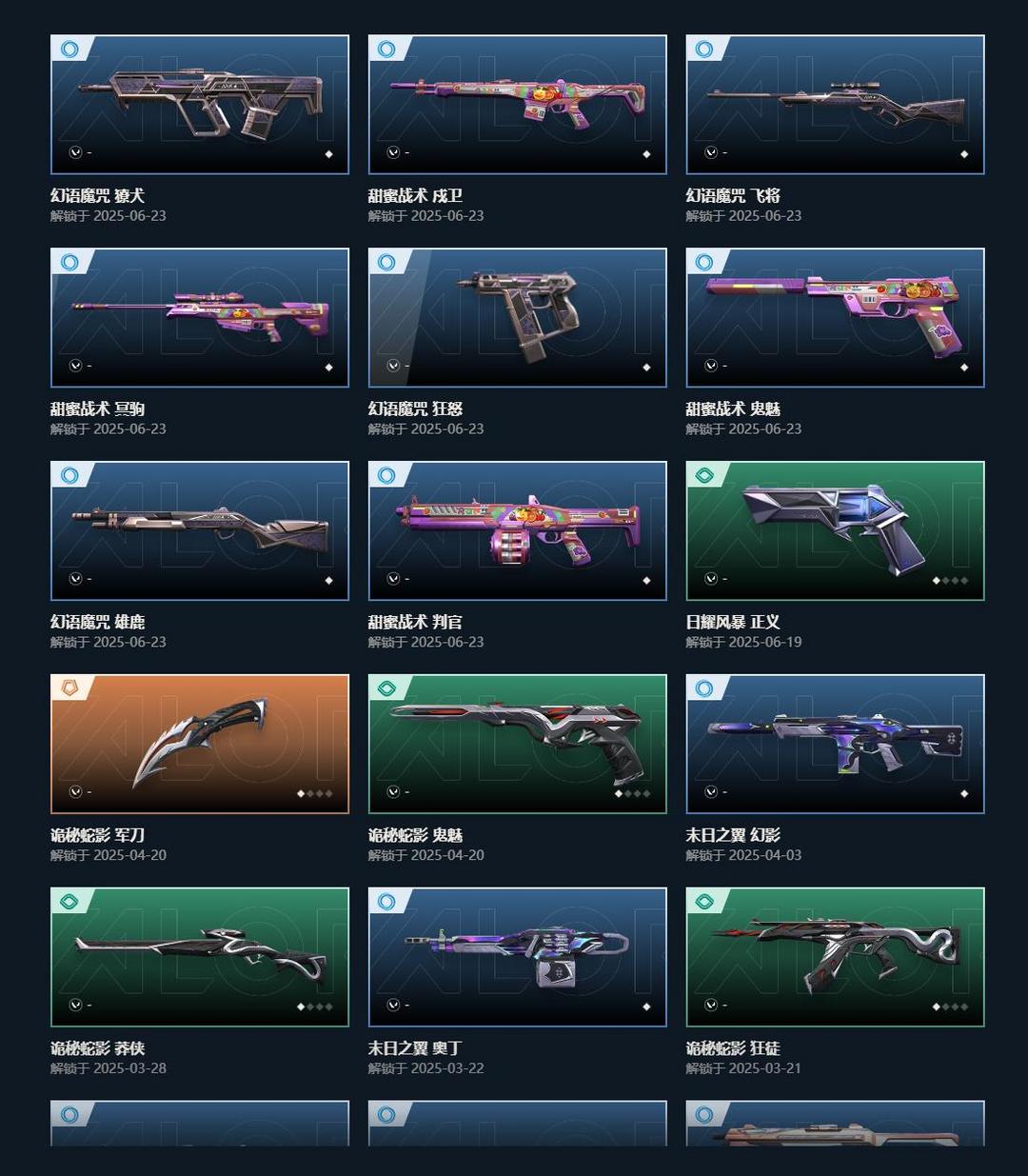Select the level dots on 诡秘蛇影 鬼魅 card
Screen dimensions: 1028x1176
pos(633,793)
